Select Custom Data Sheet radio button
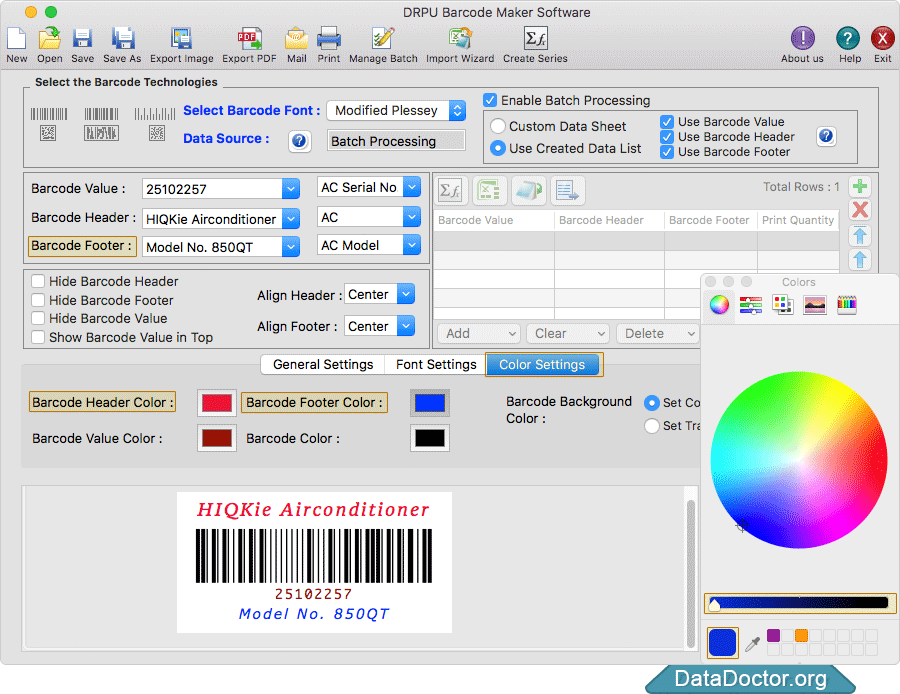 coord(498,126)
